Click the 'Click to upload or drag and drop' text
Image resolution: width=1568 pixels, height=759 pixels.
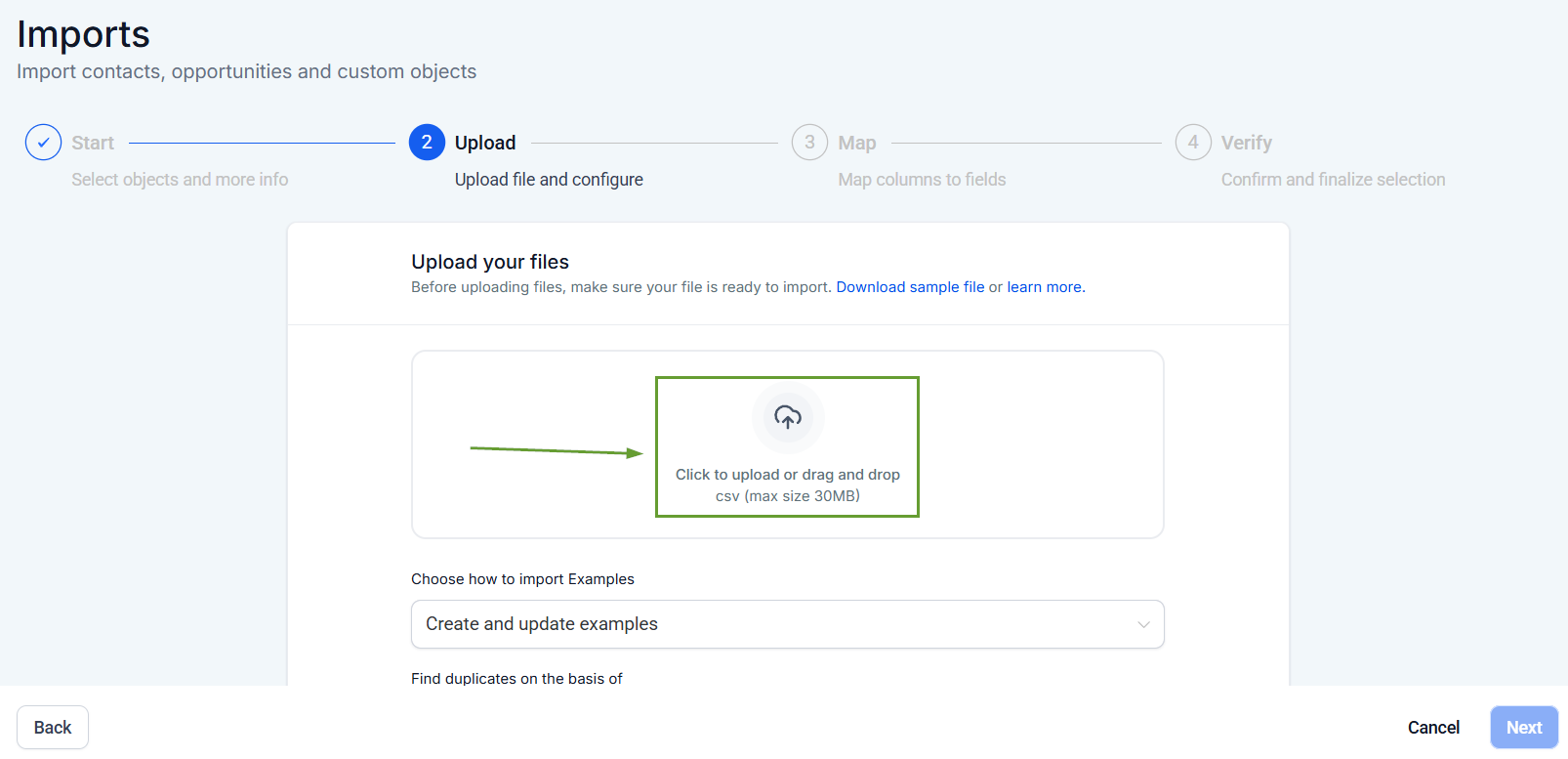tap(788, 475)
